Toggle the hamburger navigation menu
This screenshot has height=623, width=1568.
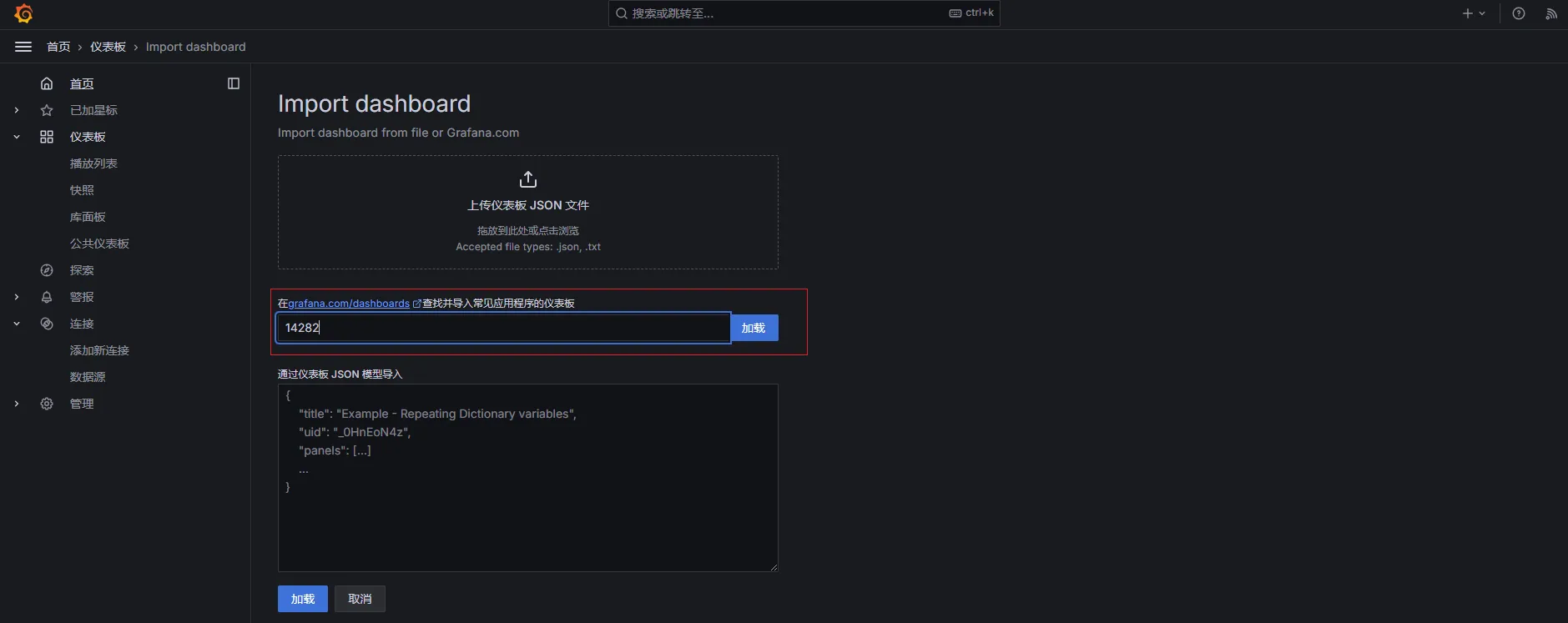[23, 47]
